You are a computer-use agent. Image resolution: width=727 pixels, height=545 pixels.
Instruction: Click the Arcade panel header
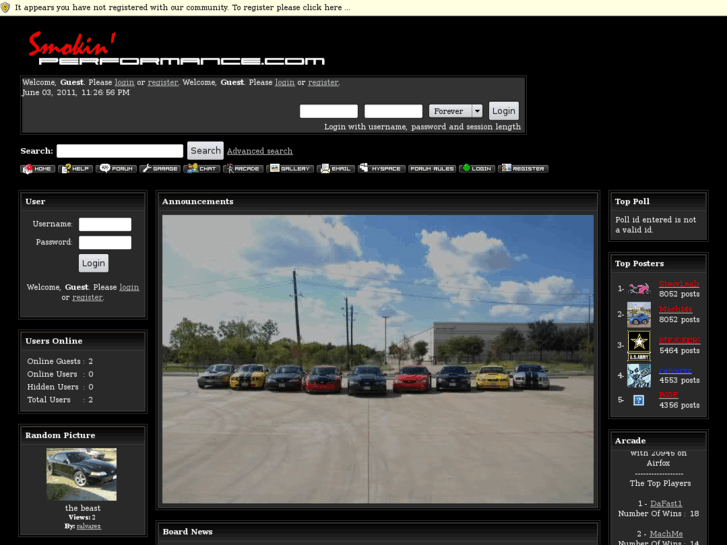[658, 441]
